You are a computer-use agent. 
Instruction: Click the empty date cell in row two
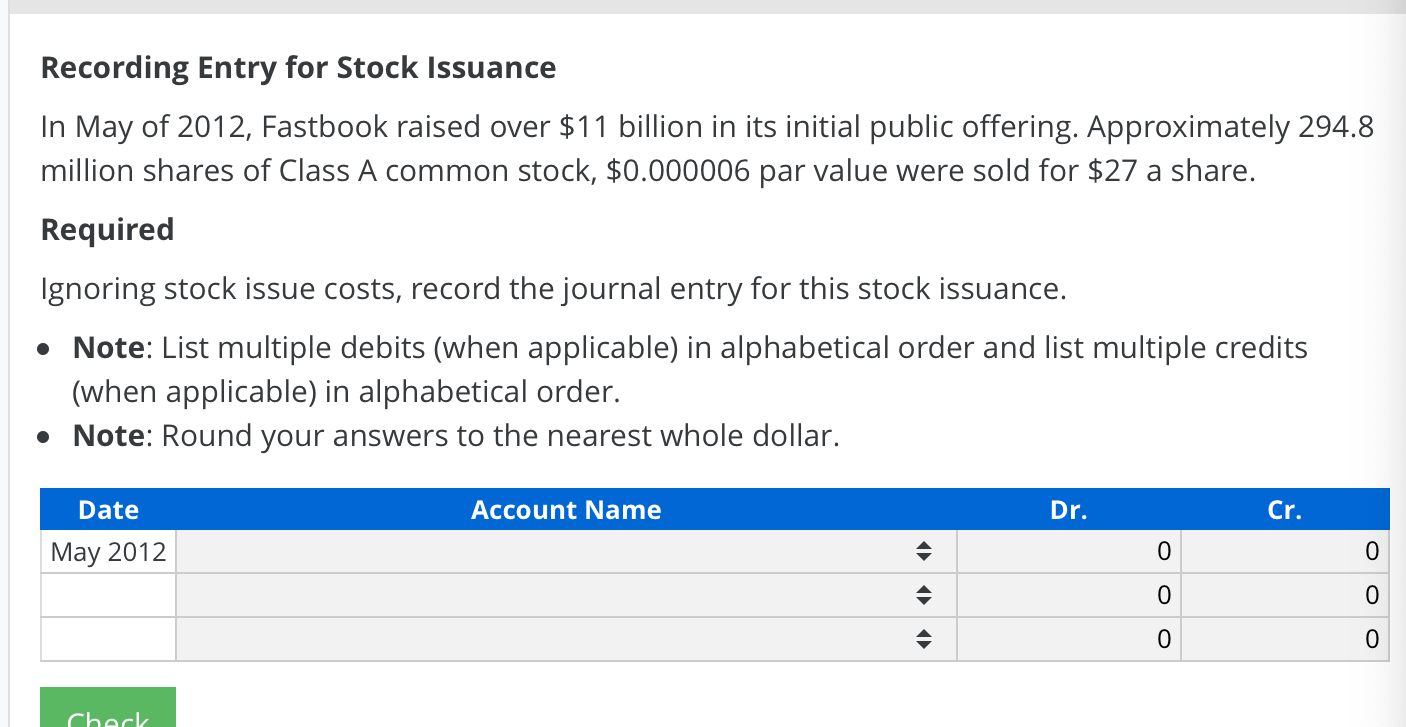point(107,594)
